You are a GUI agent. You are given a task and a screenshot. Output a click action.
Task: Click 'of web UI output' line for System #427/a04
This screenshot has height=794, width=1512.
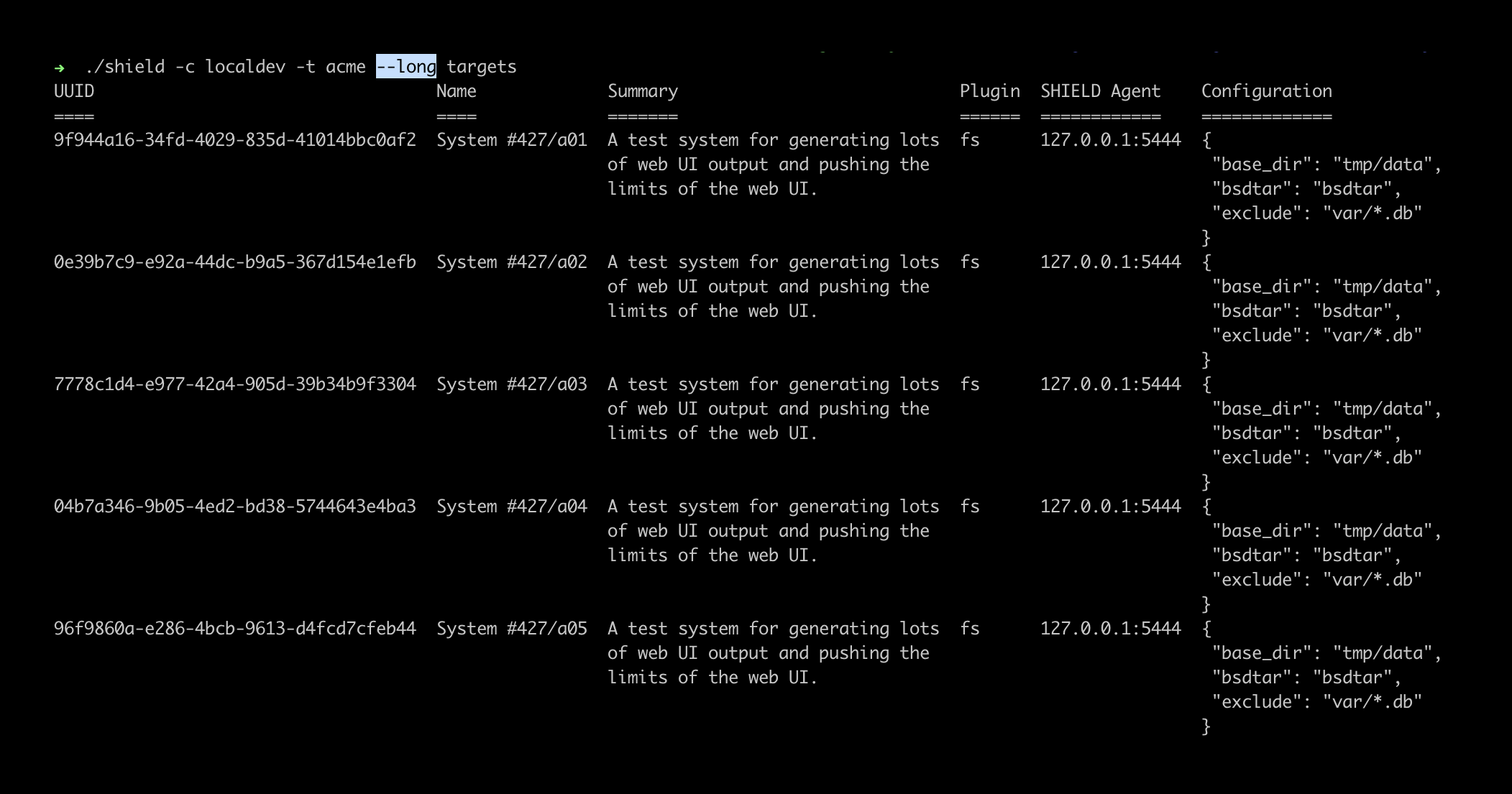pyautogui.click(x=769, y=531)
